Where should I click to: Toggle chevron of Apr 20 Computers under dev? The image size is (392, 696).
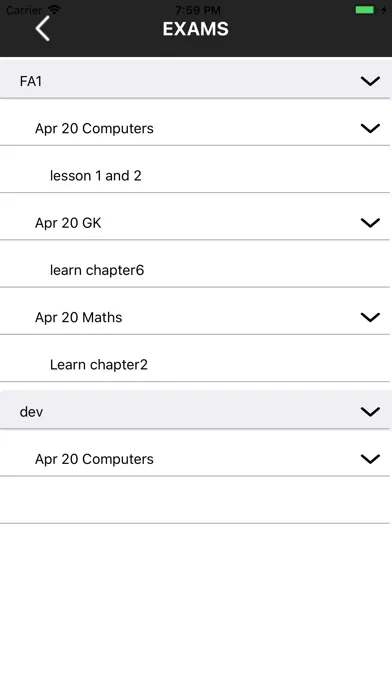pos(370,459)
